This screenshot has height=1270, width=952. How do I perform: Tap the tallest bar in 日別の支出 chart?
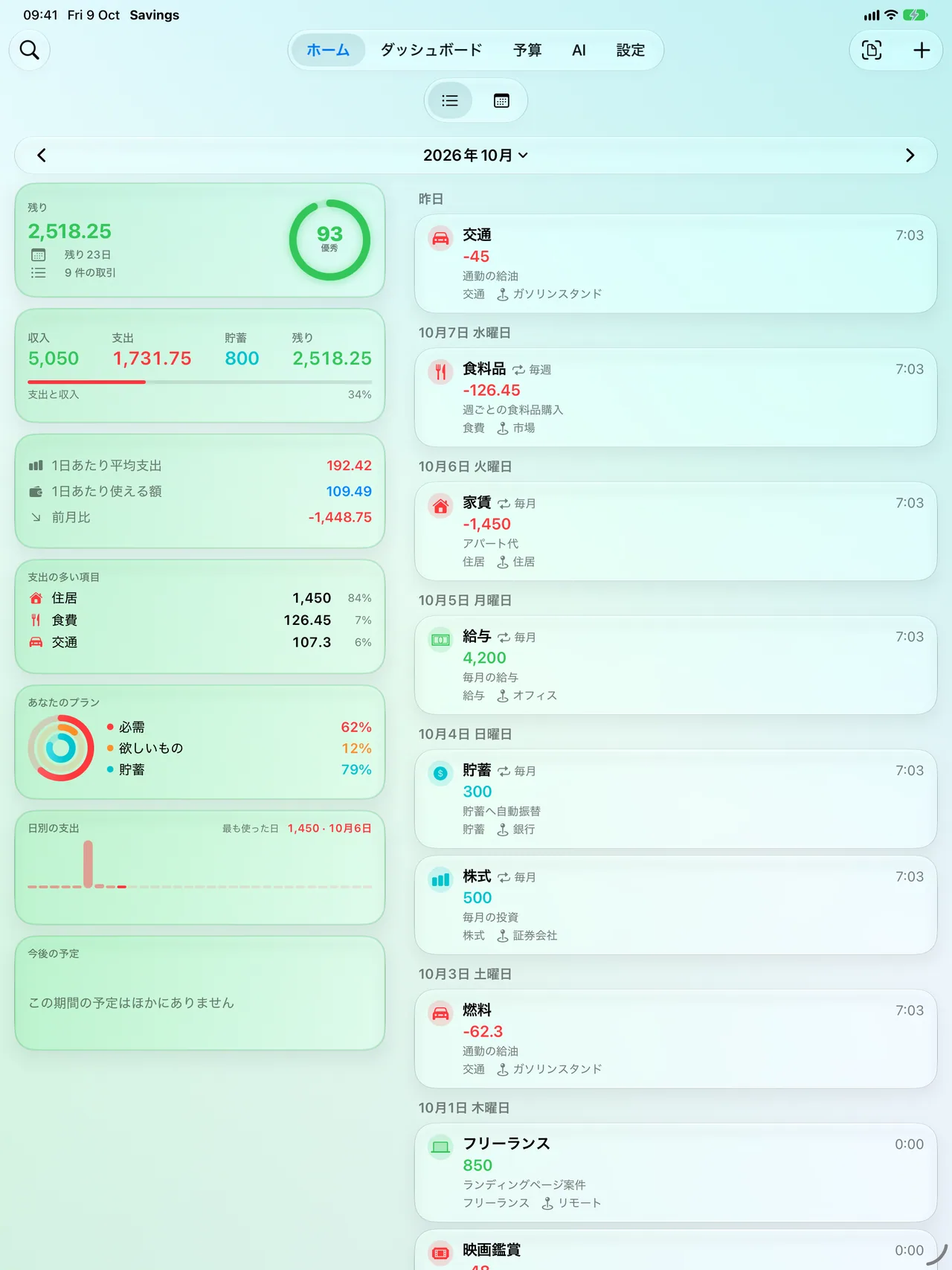click(89, 864)
